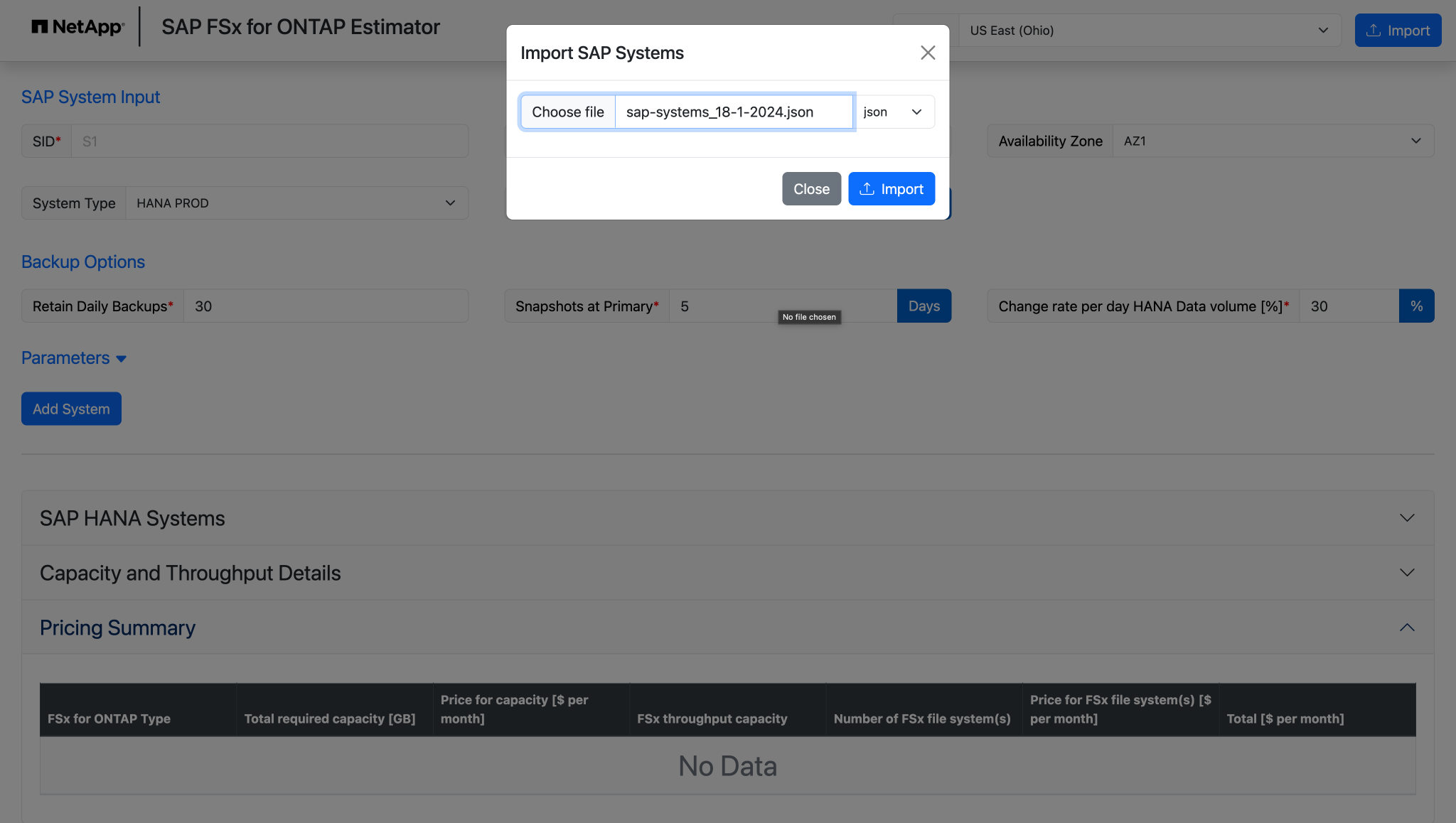Screen dimensions: 1456x823
Task: Click the SID input field
Action: click(269, 141)
